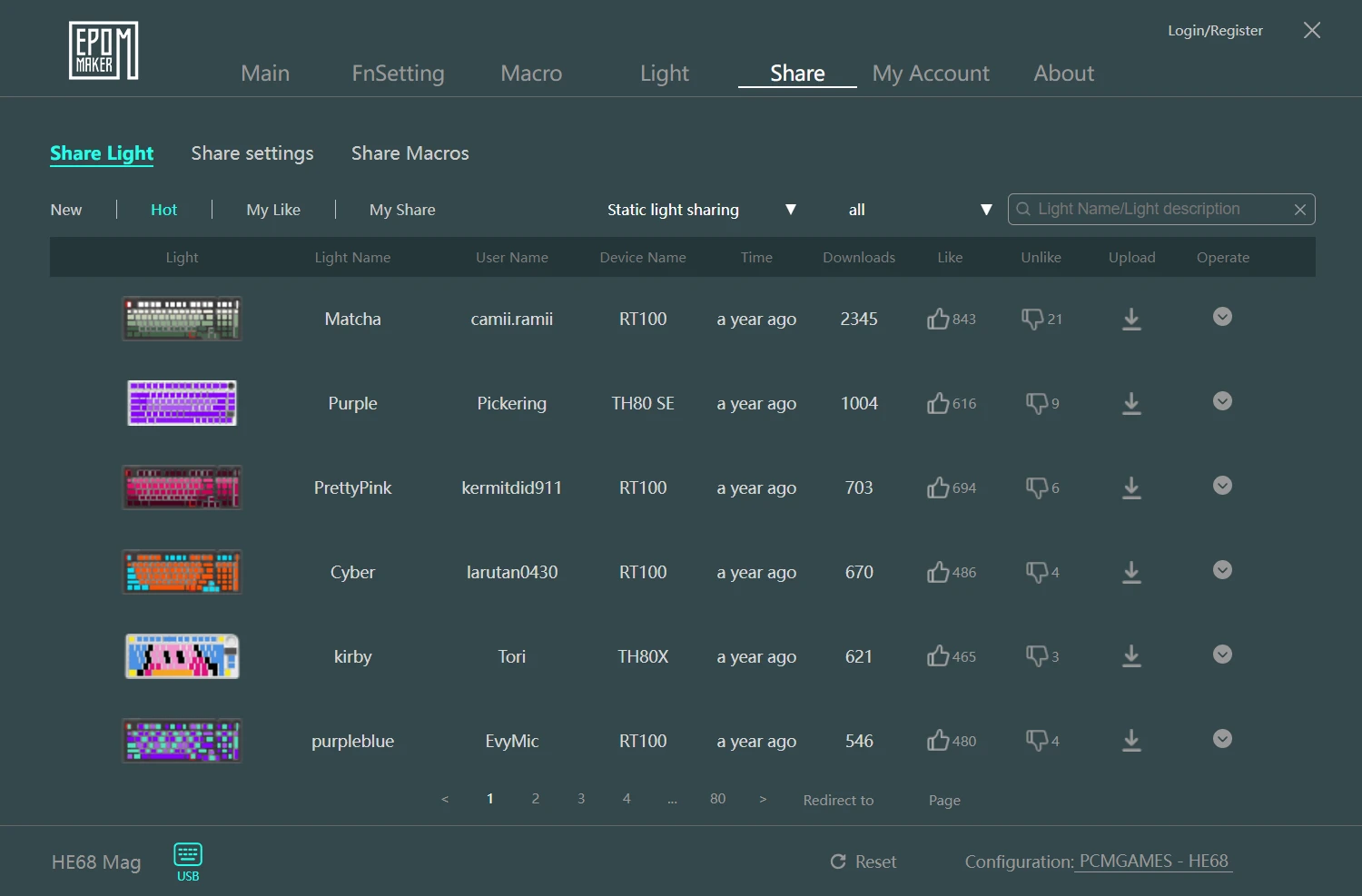Viewport: 1362px width, 896px height.
Task: Go to next page arrow
Action: tap(763, 800)
